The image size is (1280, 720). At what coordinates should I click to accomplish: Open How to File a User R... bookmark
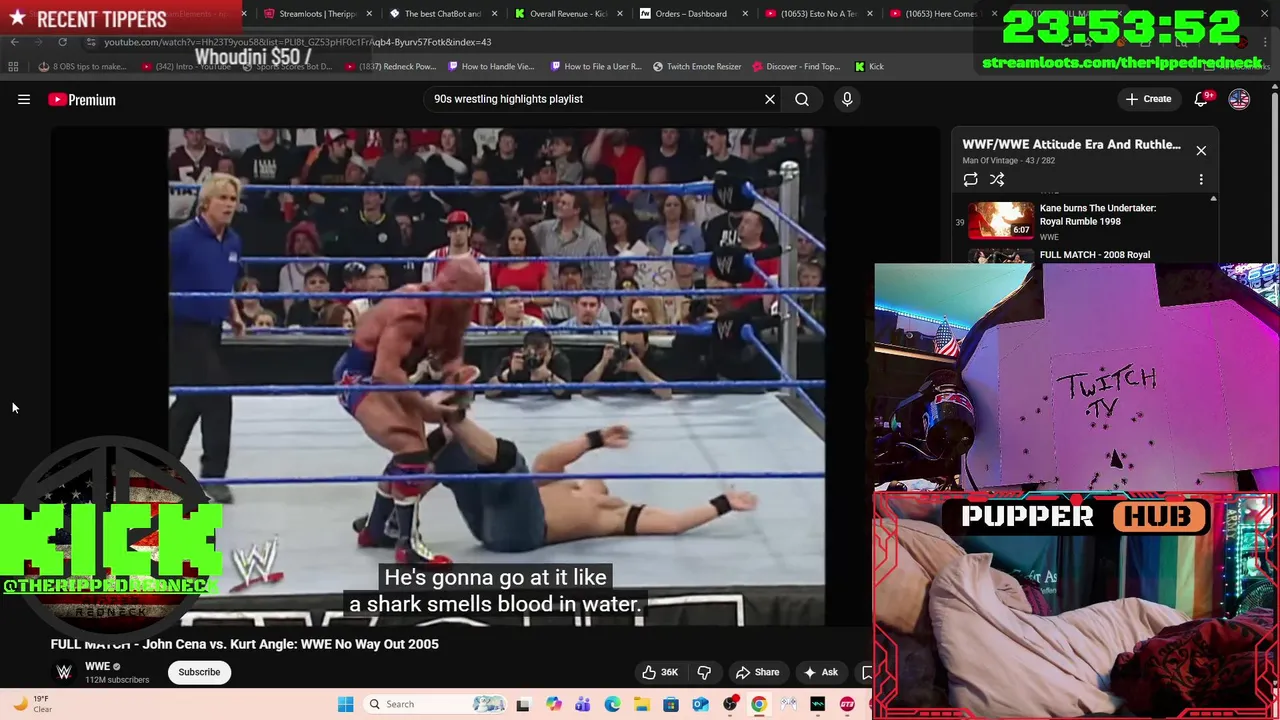tap(596, 66)
